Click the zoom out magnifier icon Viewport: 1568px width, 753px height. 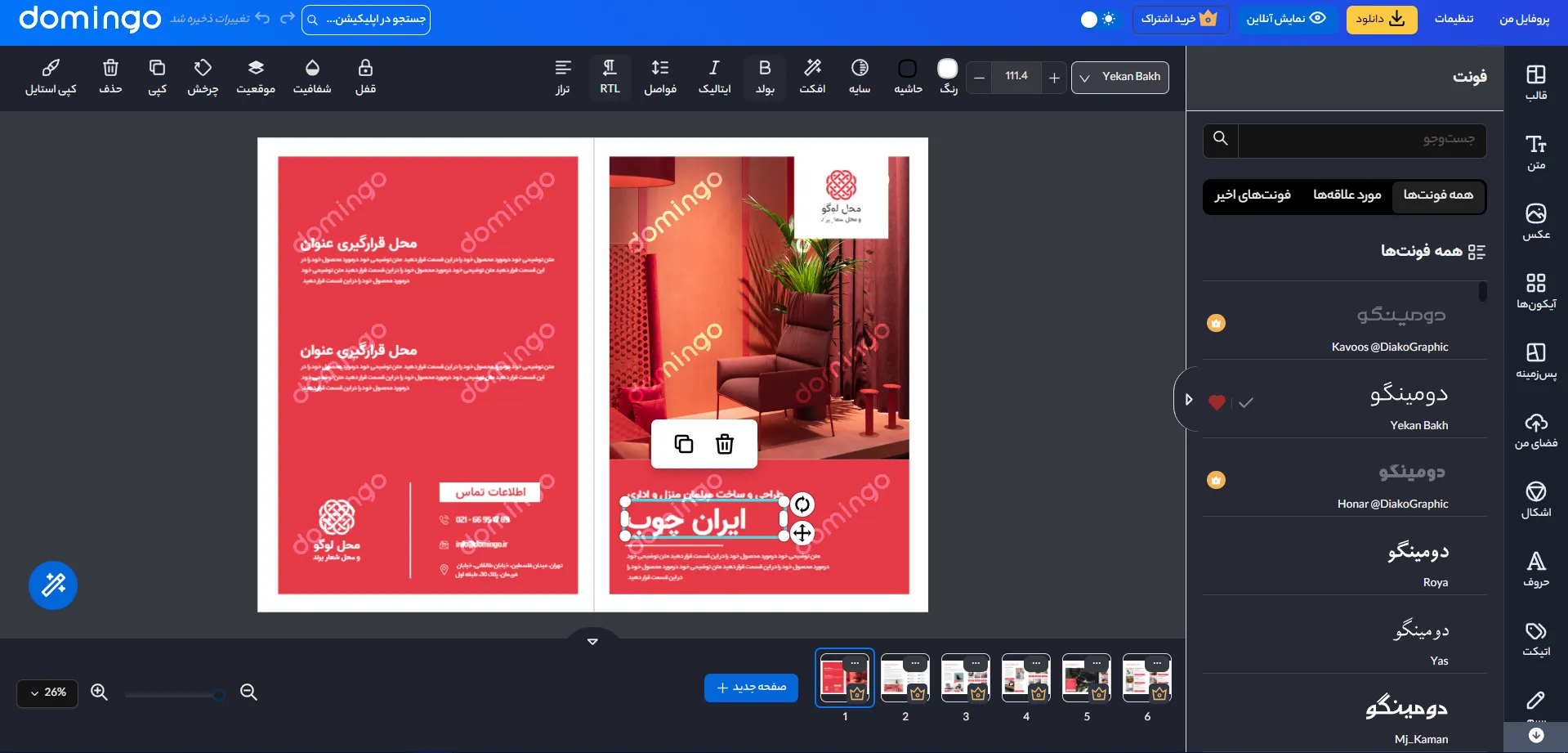(x=248, y=692)
